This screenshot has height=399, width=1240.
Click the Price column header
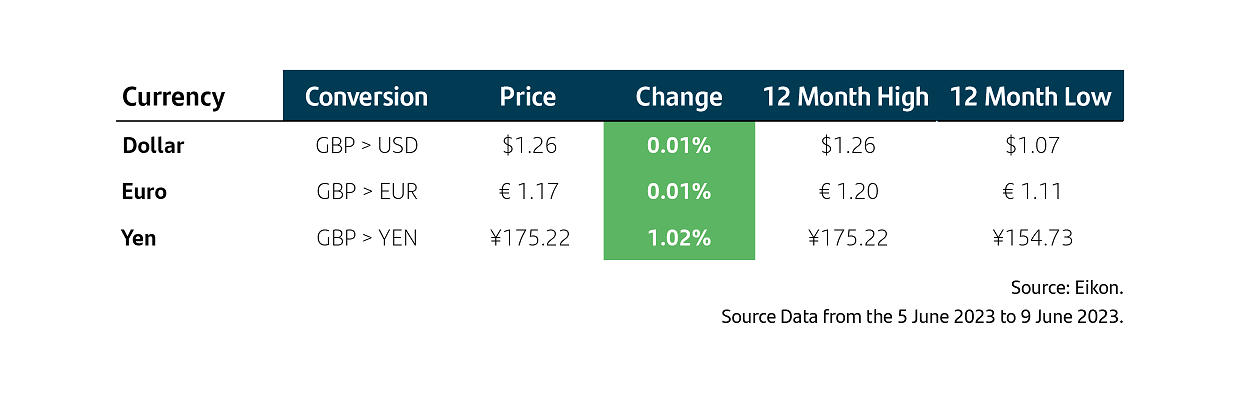[528, 97]
